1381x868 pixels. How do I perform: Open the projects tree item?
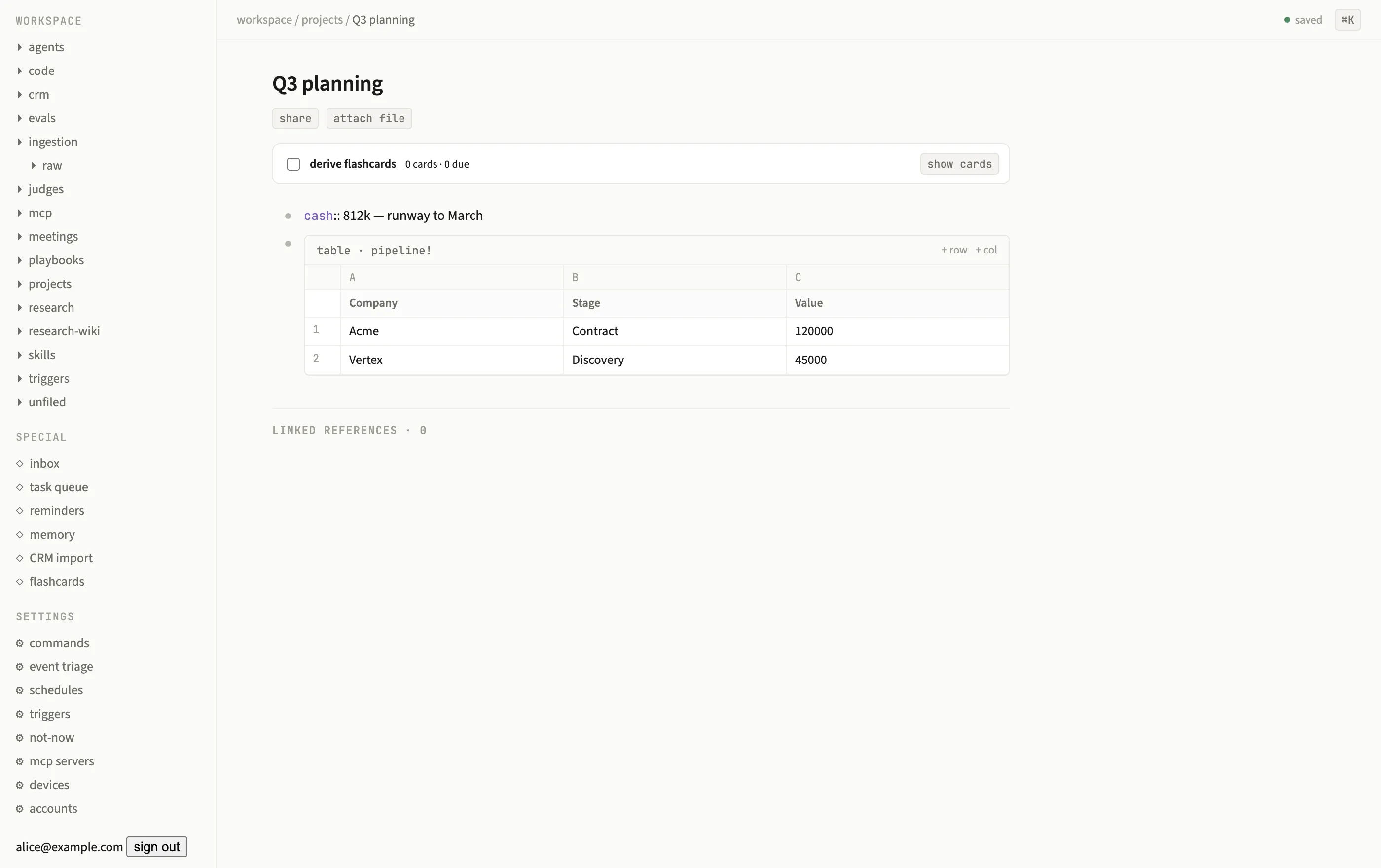(x=50, y=284)
